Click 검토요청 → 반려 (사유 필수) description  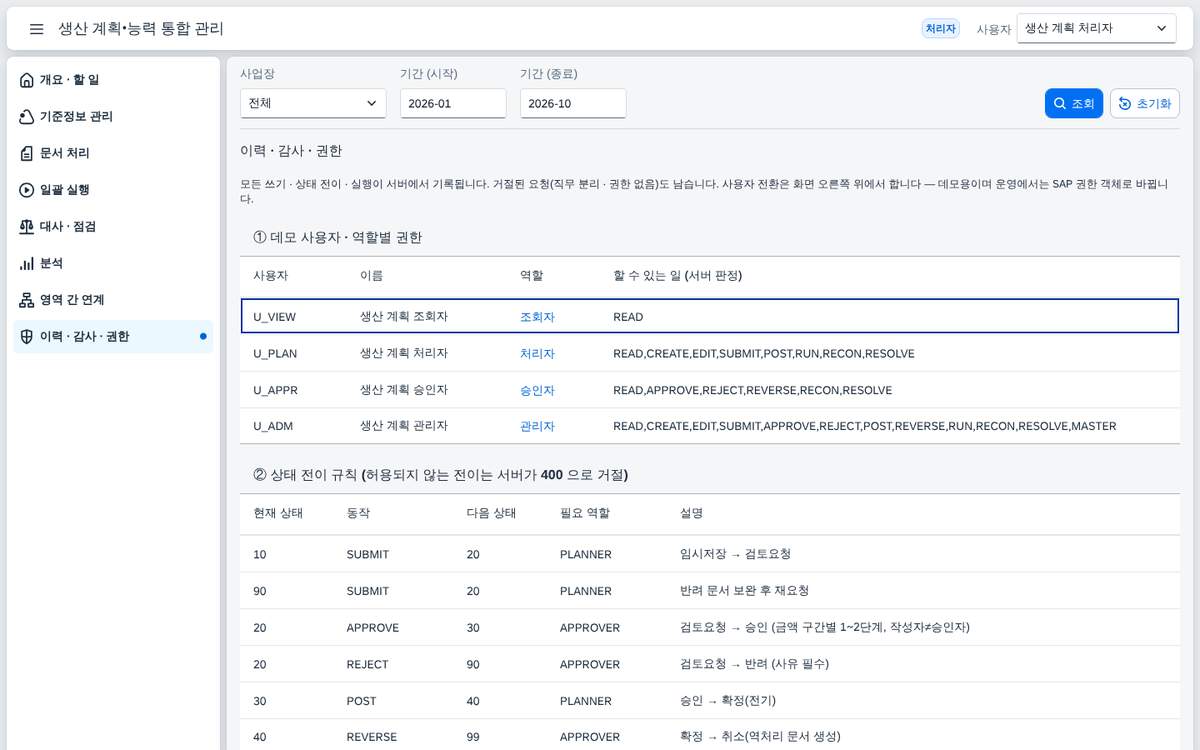pyautogui.click(x=754, y=664)
